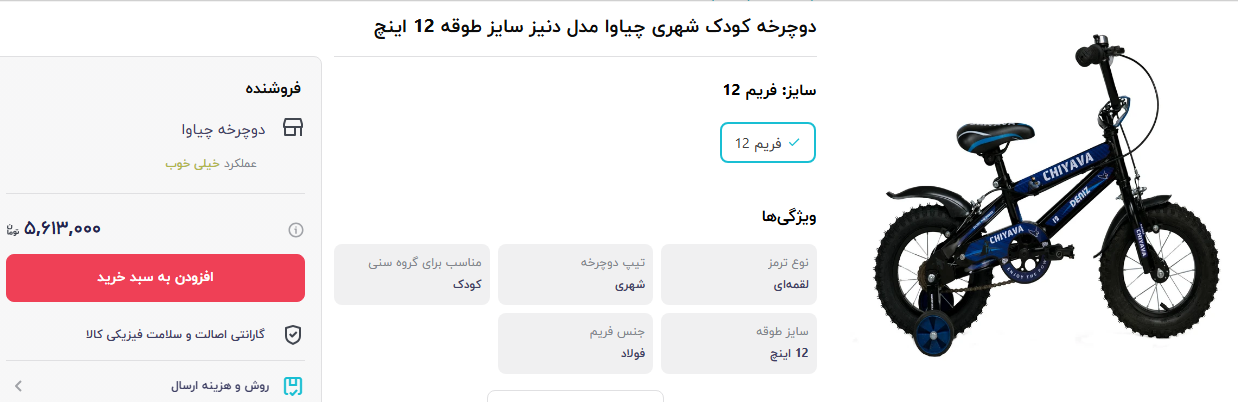Viewport: 1238px width, 402px height.
Task: Select the فریم 12 size option
Action: [x=768, y=143]
